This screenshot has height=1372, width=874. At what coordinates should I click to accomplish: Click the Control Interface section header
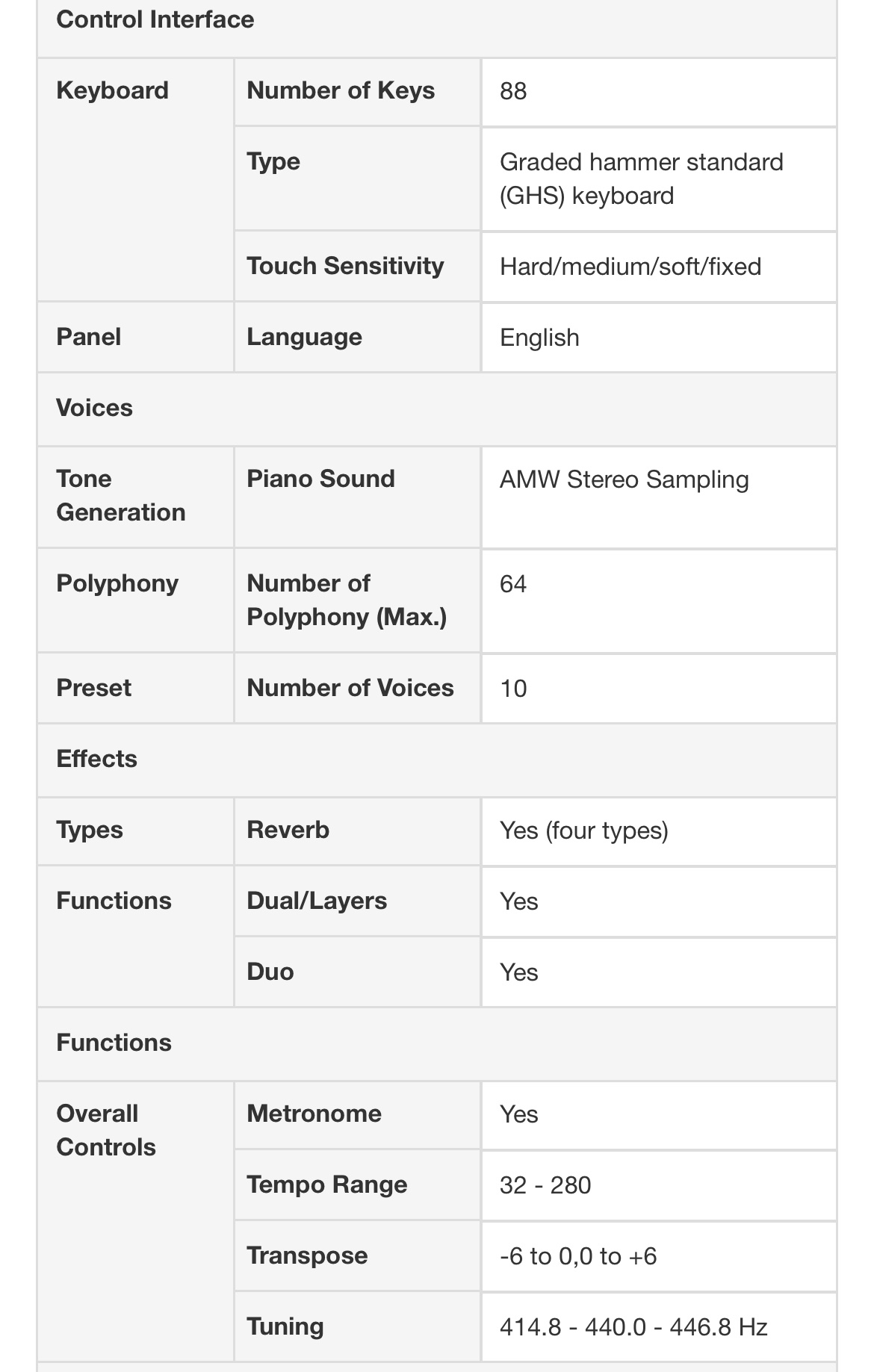point(155,19)
